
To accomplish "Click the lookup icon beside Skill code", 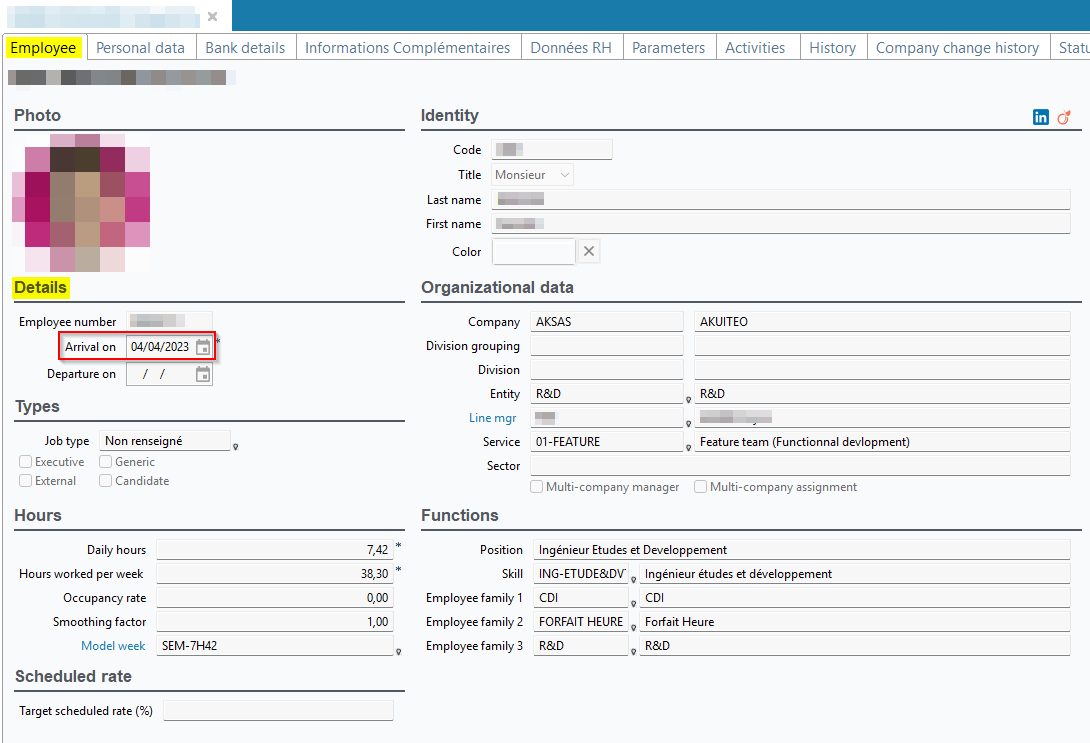I will [x=633, y=579].
